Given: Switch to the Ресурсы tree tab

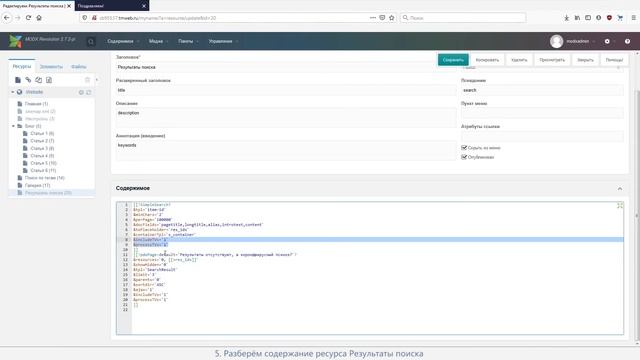Looking at the screenshot, I should point(22,66).
